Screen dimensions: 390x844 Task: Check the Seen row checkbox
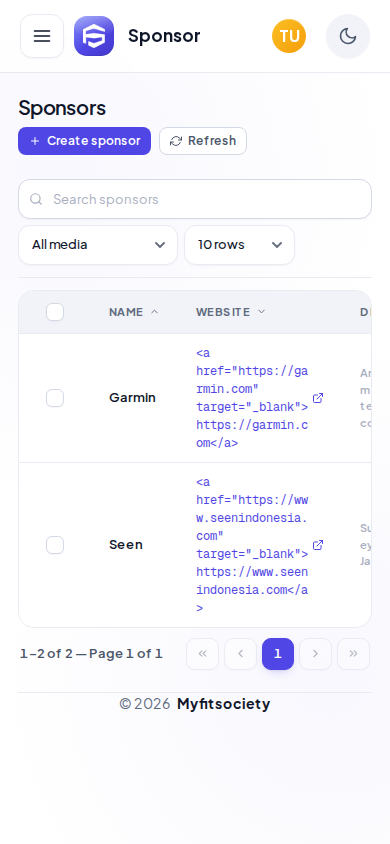(x=55, y=545)
